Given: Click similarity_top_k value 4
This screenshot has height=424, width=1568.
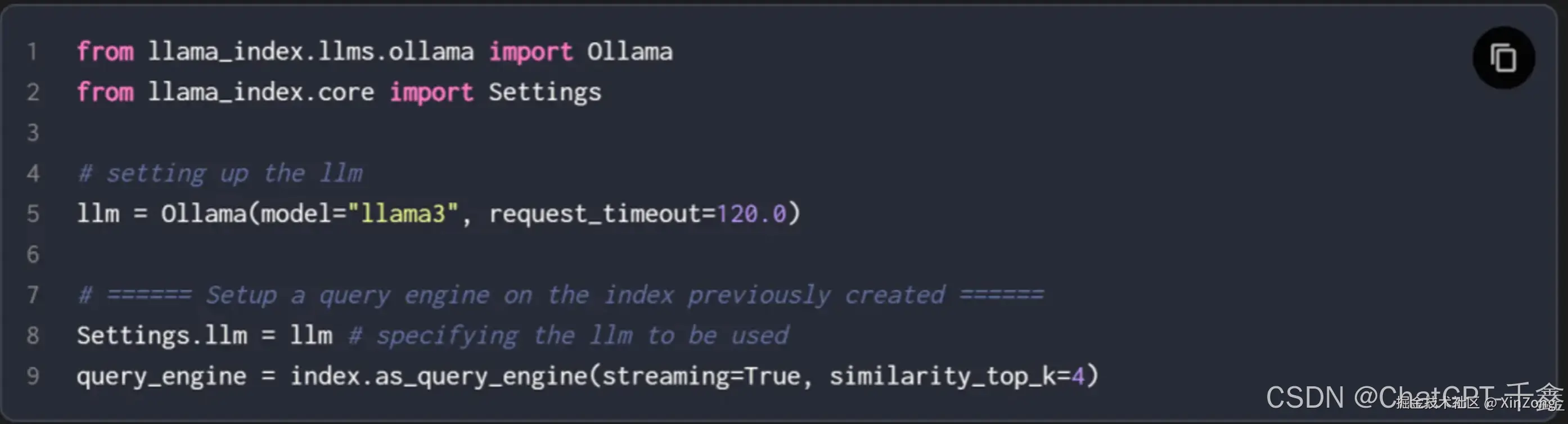Looking at the screenshot, I should pos(1078,376).
